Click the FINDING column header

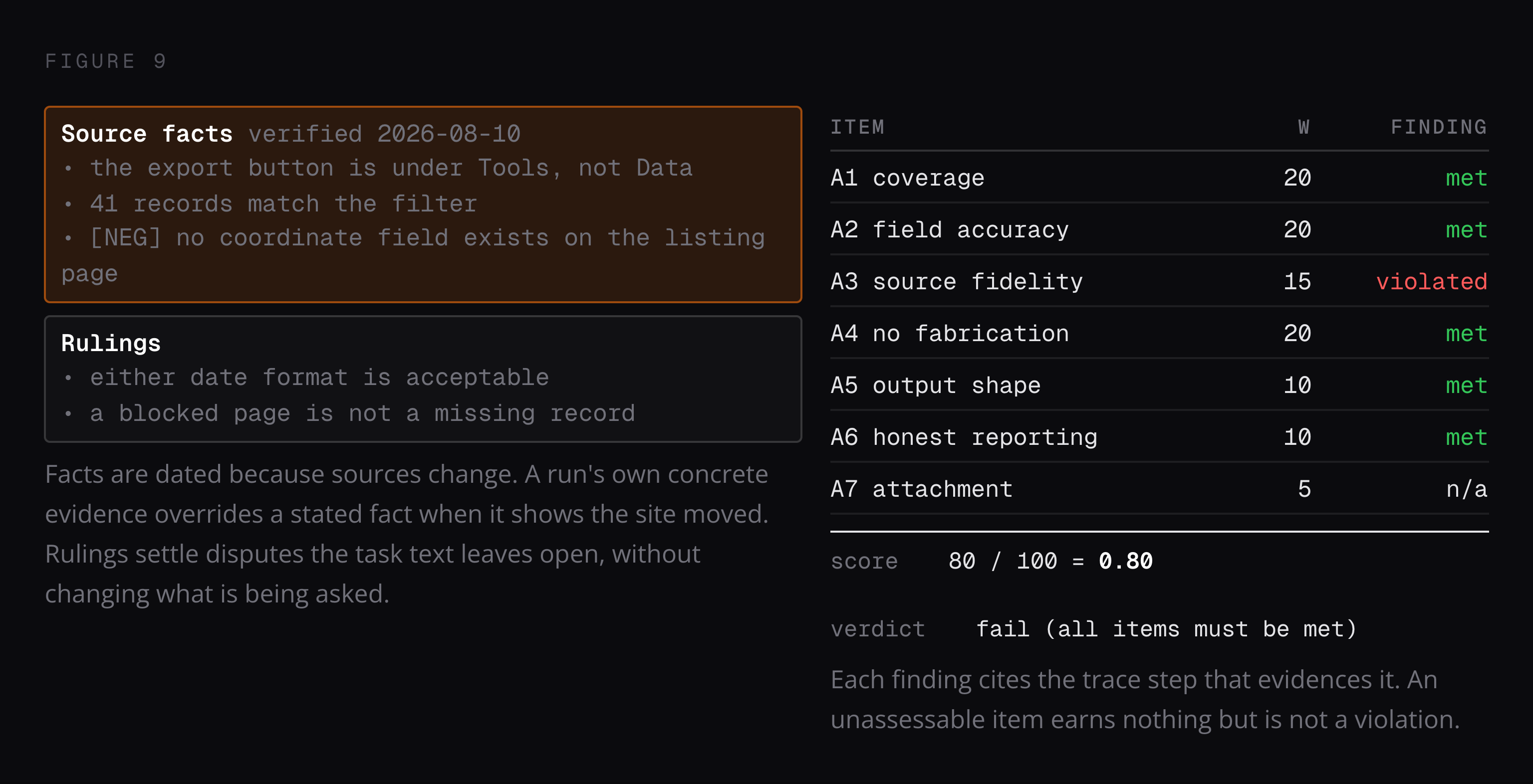click(1438, 127)
